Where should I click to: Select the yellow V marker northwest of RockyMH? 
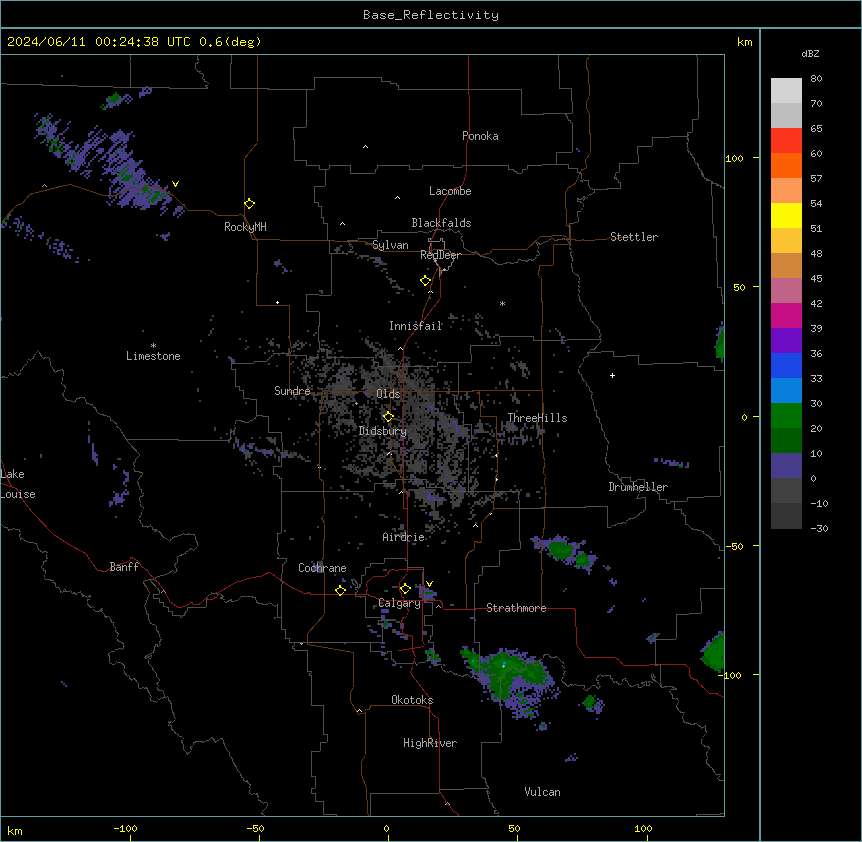pos(175,184)
